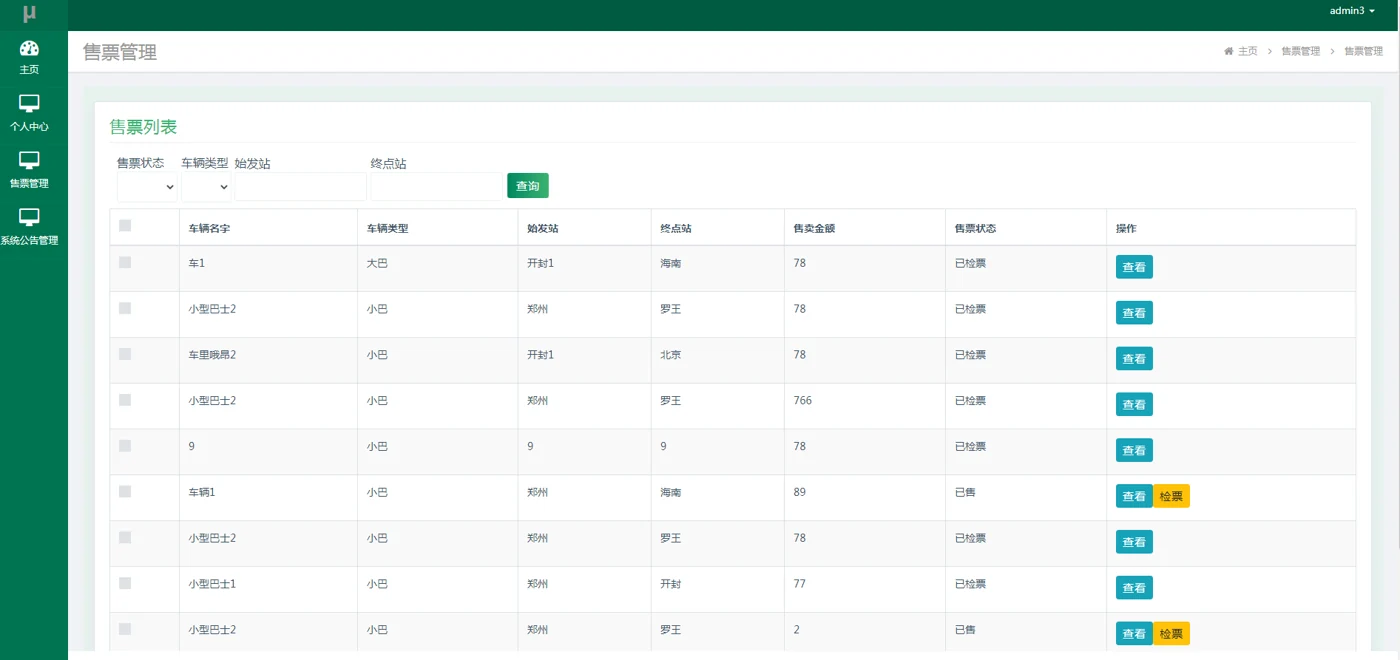
Task: Click 检票 for the row with amount 2
Action: tap(1171, 634)
